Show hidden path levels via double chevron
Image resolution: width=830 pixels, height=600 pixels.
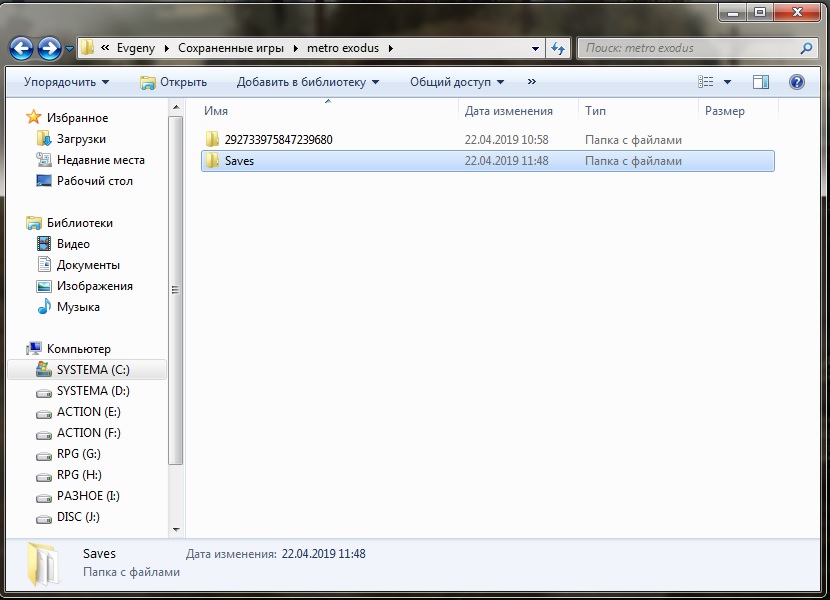tap(105, 48)
